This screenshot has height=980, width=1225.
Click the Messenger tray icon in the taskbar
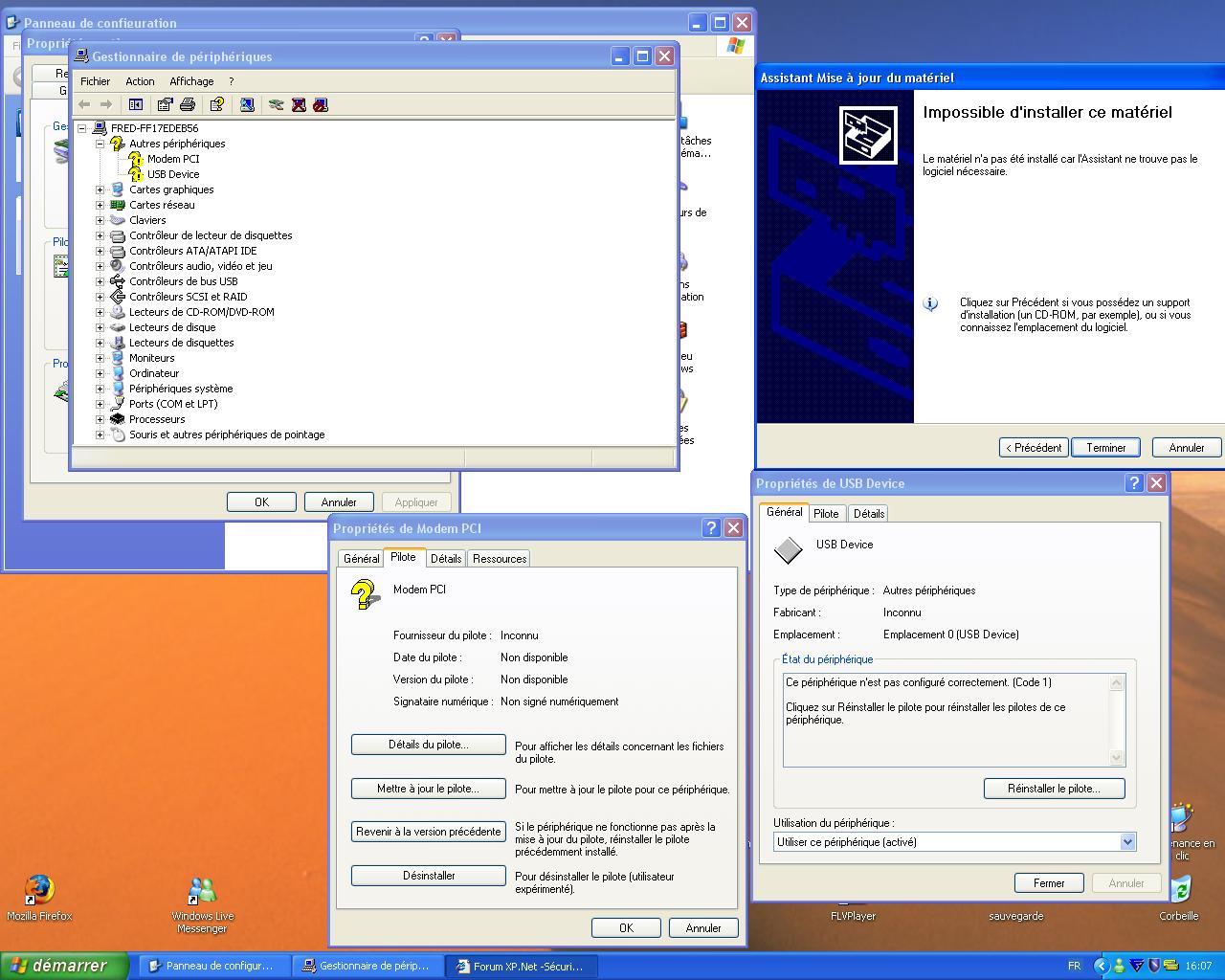tap(1119, 966)
